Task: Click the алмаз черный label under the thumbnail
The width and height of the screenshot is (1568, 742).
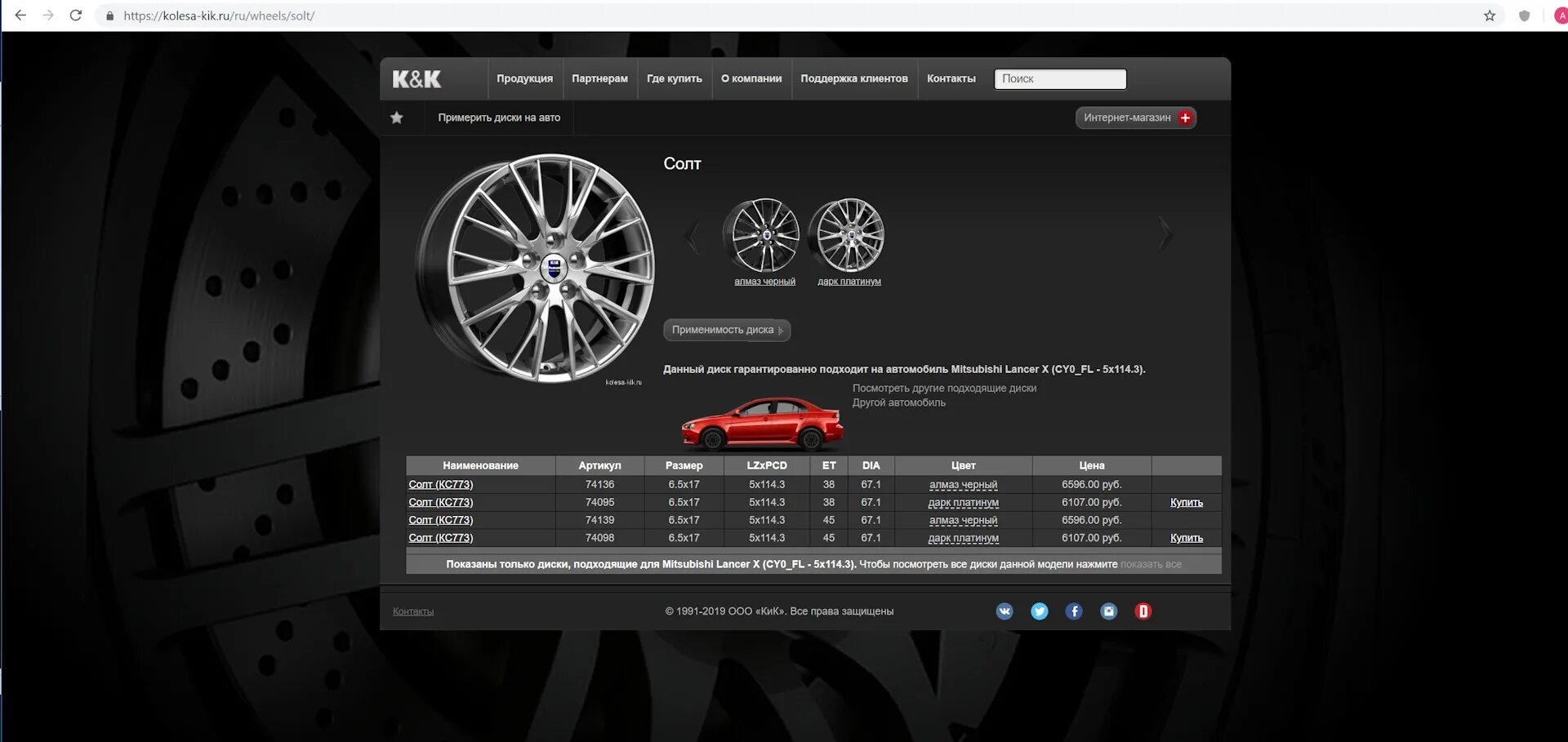Action: pyautogui.click(x=764, y=282)
